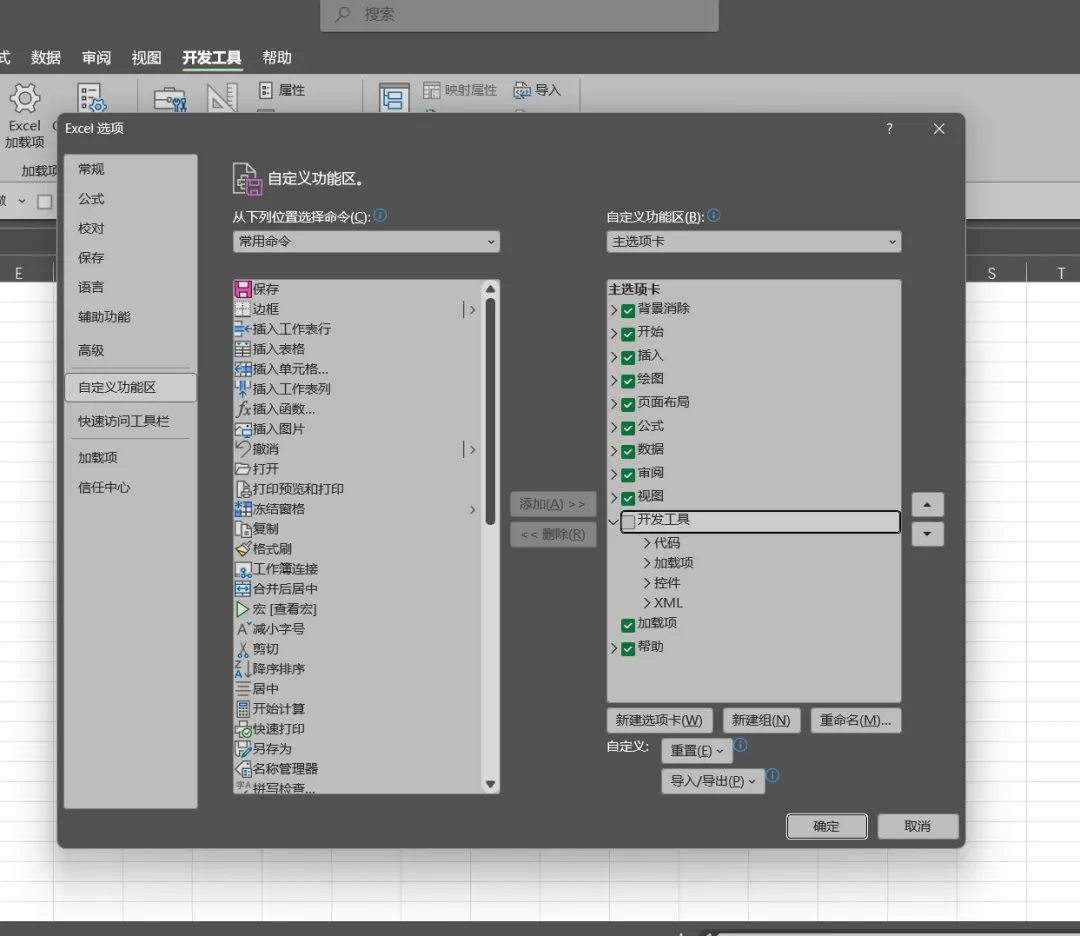
Task: Select the 格式刷 format painter icon
Action: (243, 549)
